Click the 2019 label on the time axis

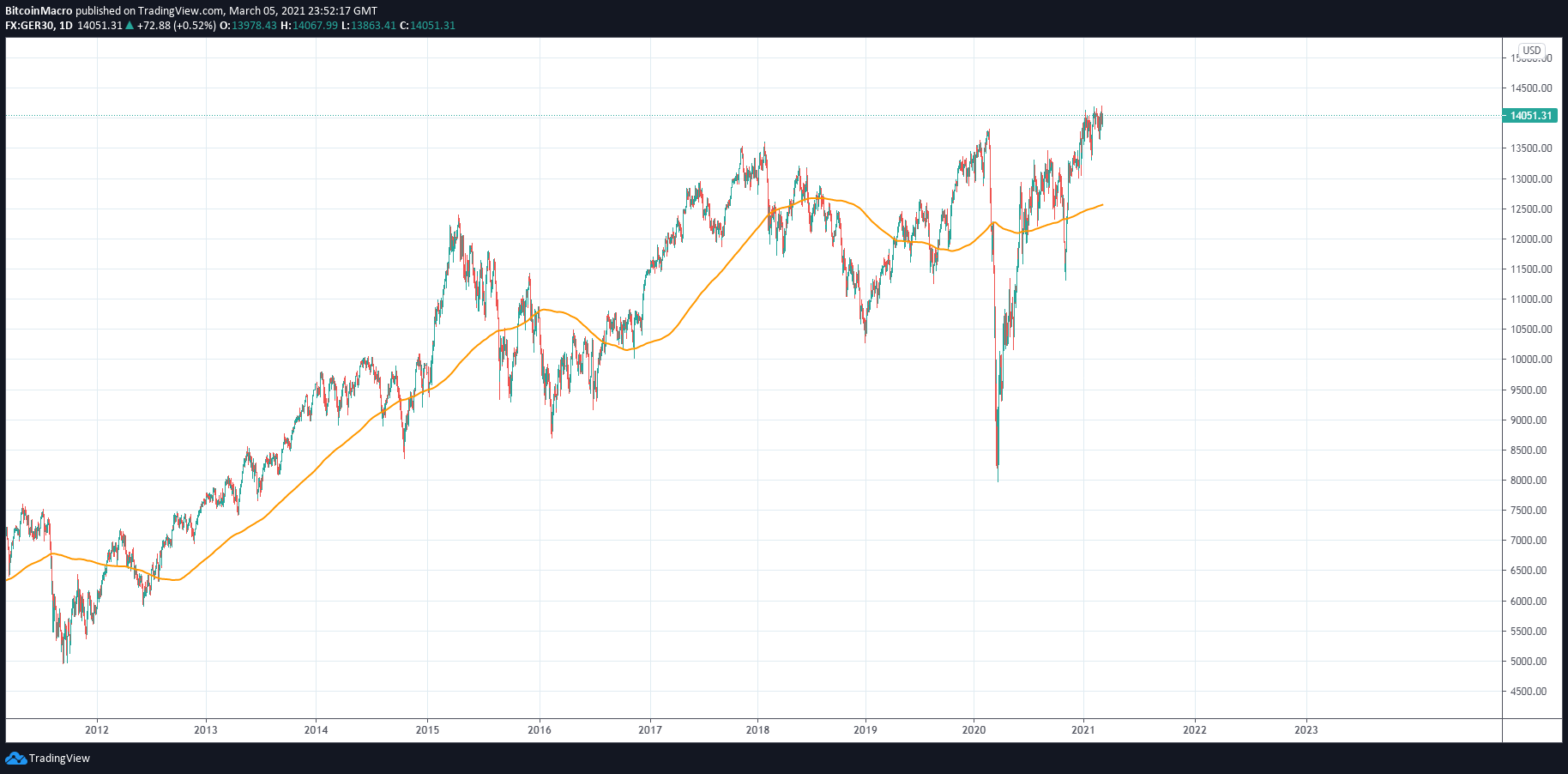pyautogui.click(x=865, y=730)
